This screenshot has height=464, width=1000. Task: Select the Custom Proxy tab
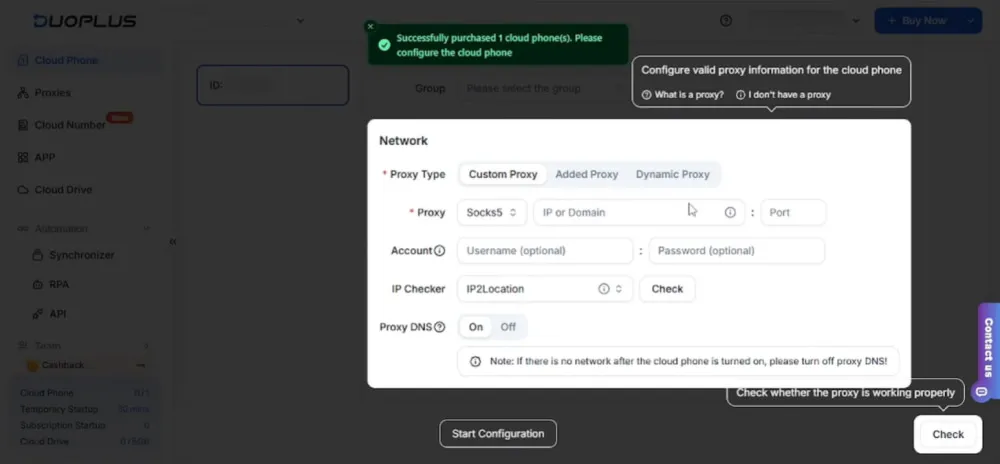coord(503,174)
